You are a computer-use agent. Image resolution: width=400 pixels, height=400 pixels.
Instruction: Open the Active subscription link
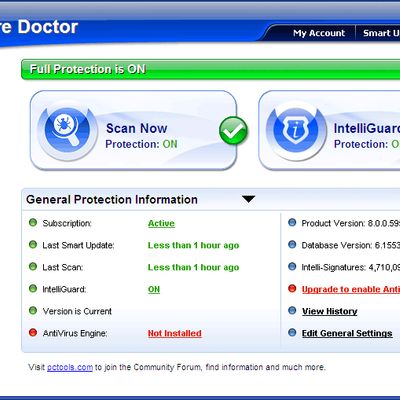click(161, 223)
